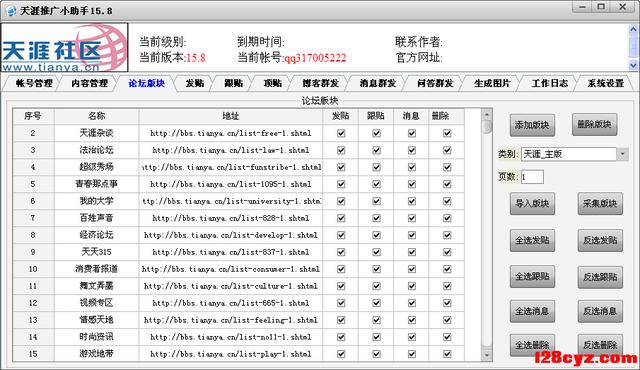Click the 删除 column header
This screenshot has height=370, width=640.
[447, 116]
